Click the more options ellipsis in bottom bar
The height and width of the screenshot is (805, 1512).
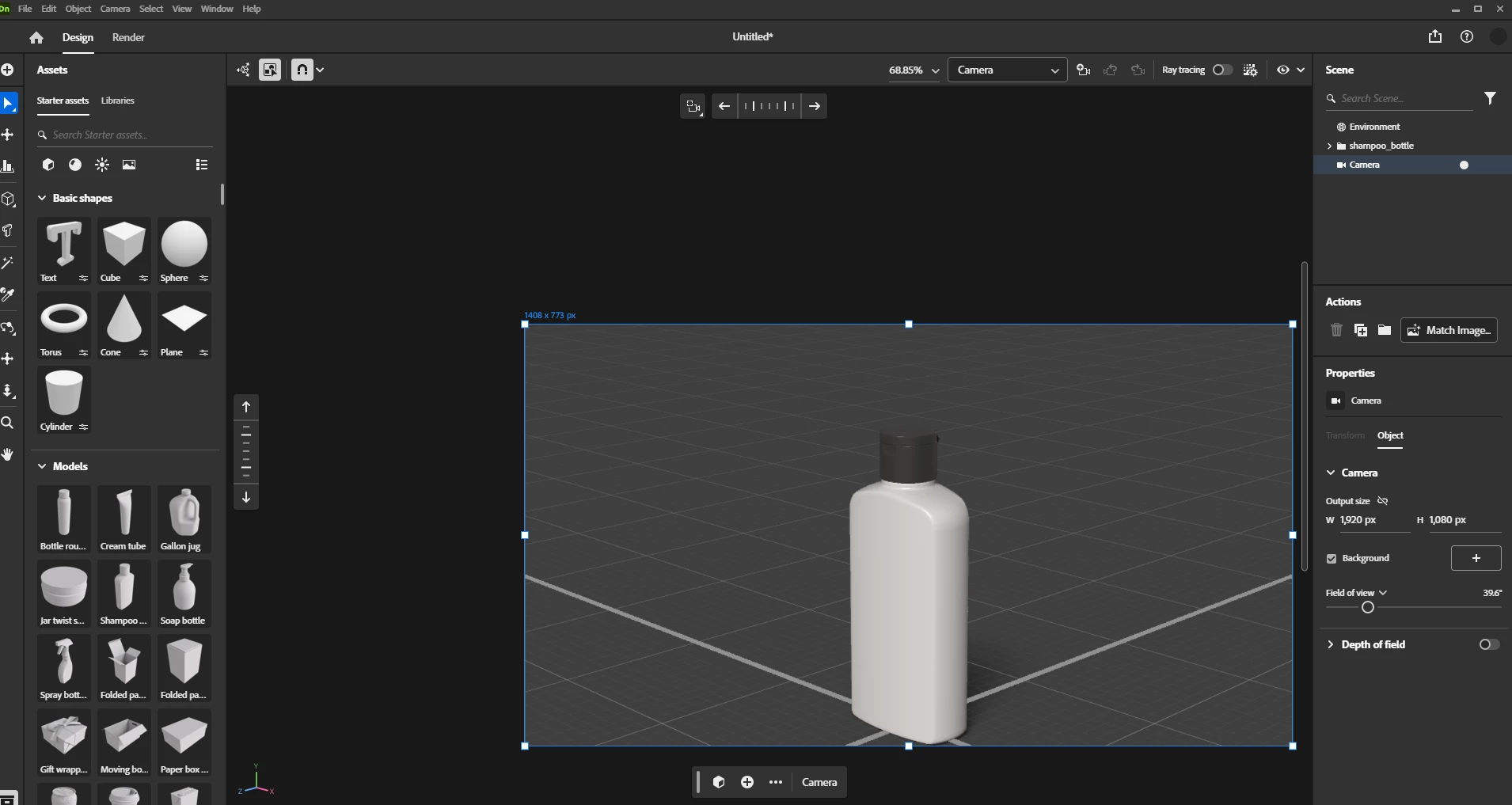[x=776, y=782]
